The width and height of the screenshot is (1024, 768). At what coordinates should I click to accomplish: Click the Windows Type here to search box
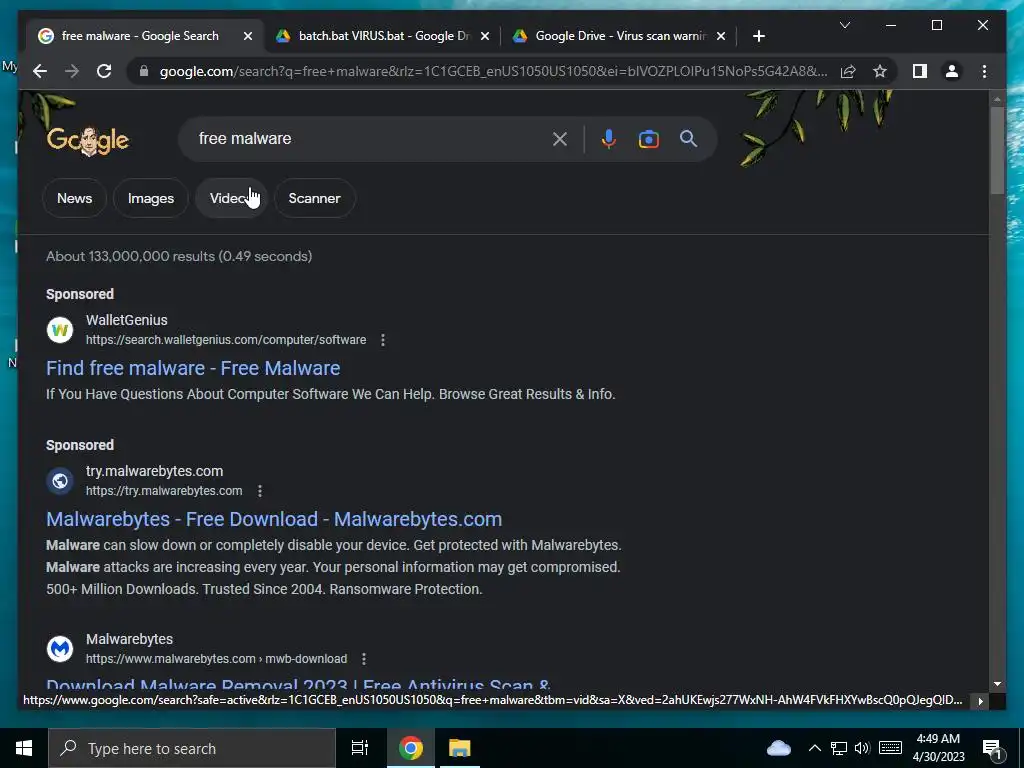tap(192, 748)
